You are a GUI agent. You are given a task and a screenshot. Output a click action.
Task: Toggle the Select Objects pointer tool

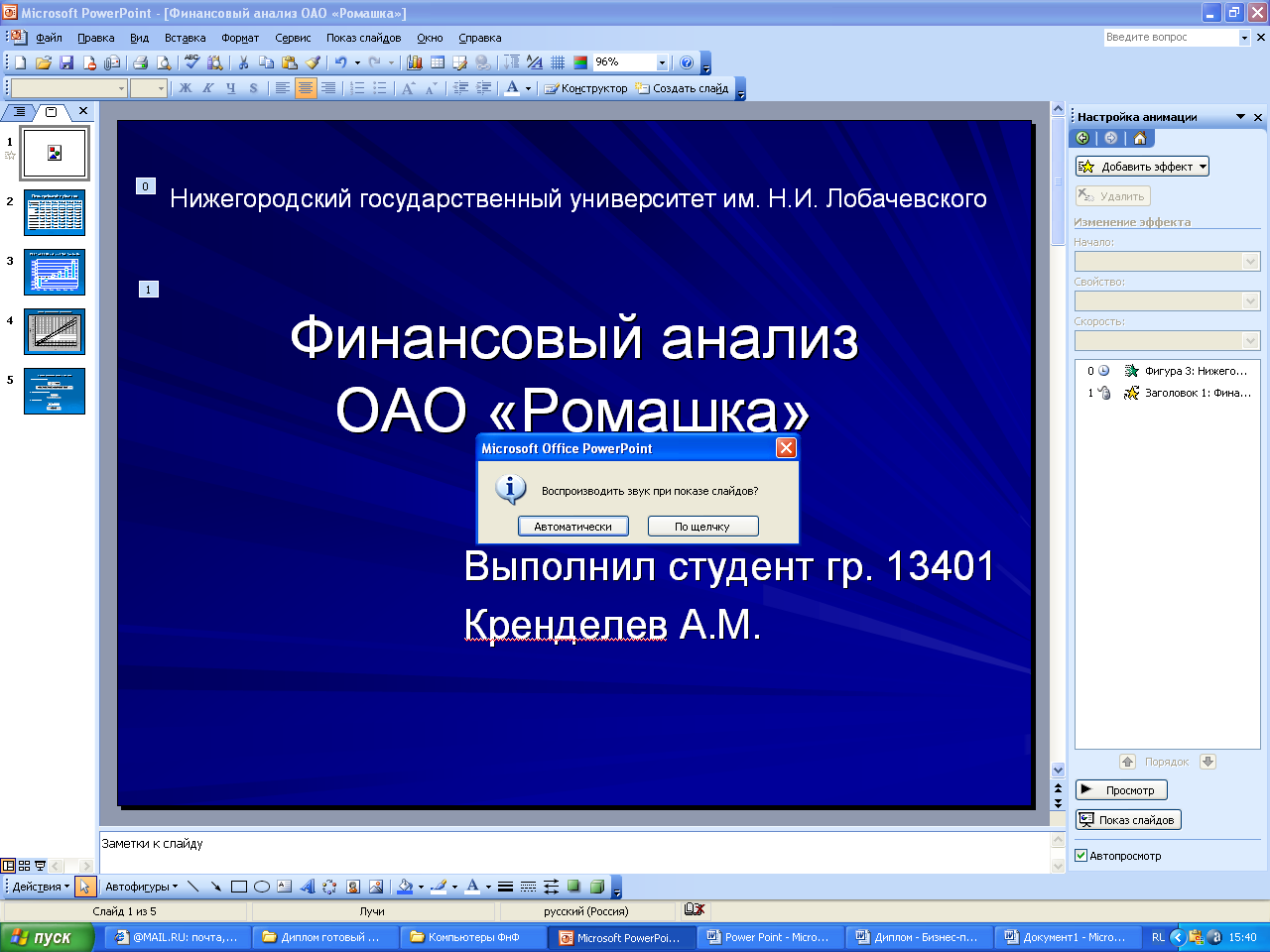pyautogui.click(x=84, y=887)
